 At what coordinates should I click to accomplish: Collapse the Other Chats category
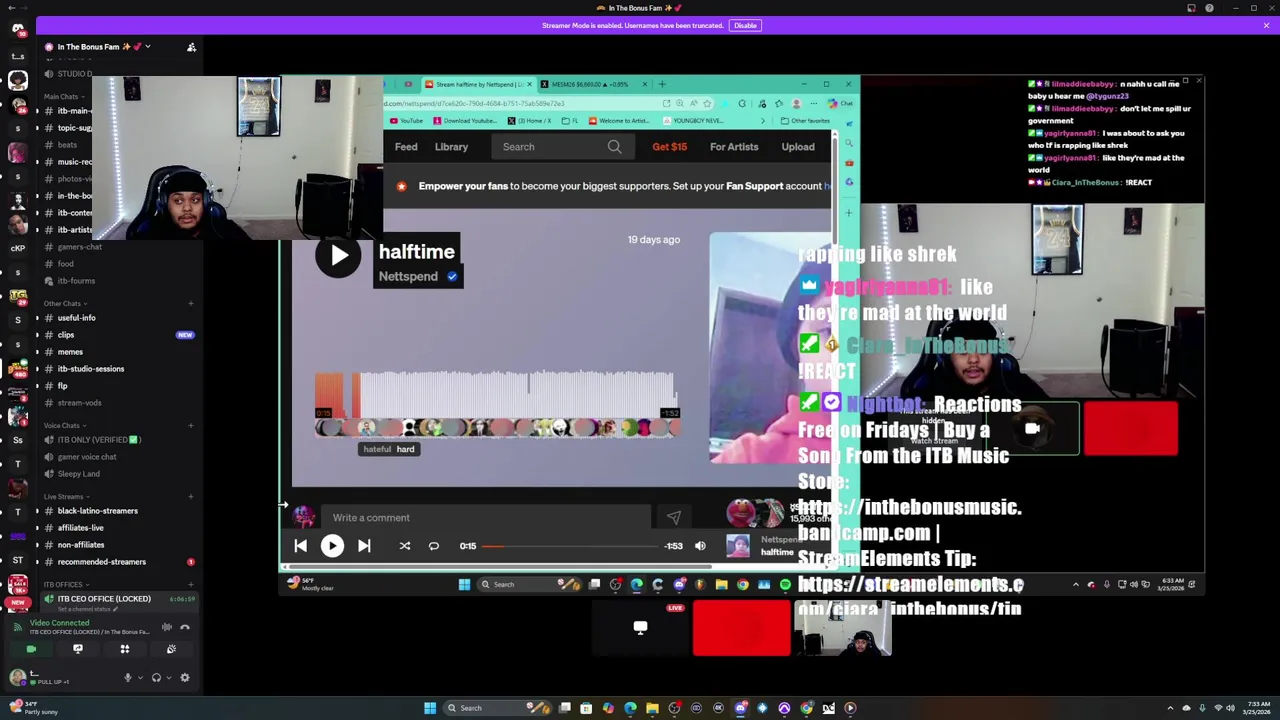[x=65, y=303]
